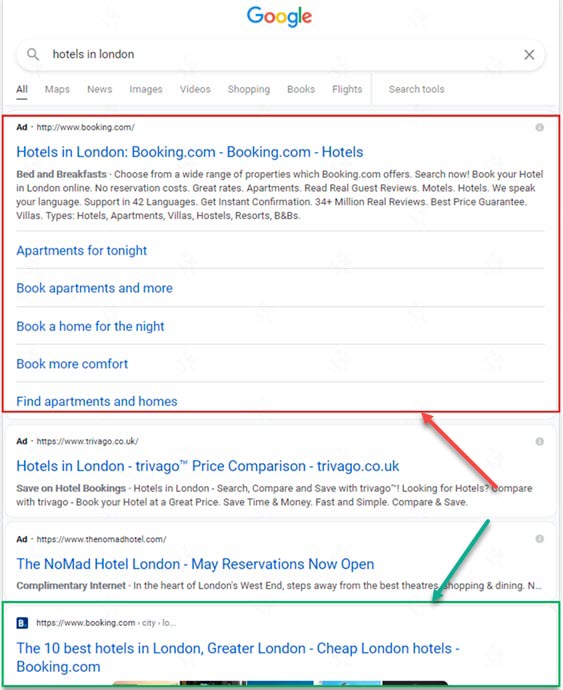Image resolution: width=563 pixels, height=690 pixels.
Task: Open the Book a home for the night link
Action: 90,326
